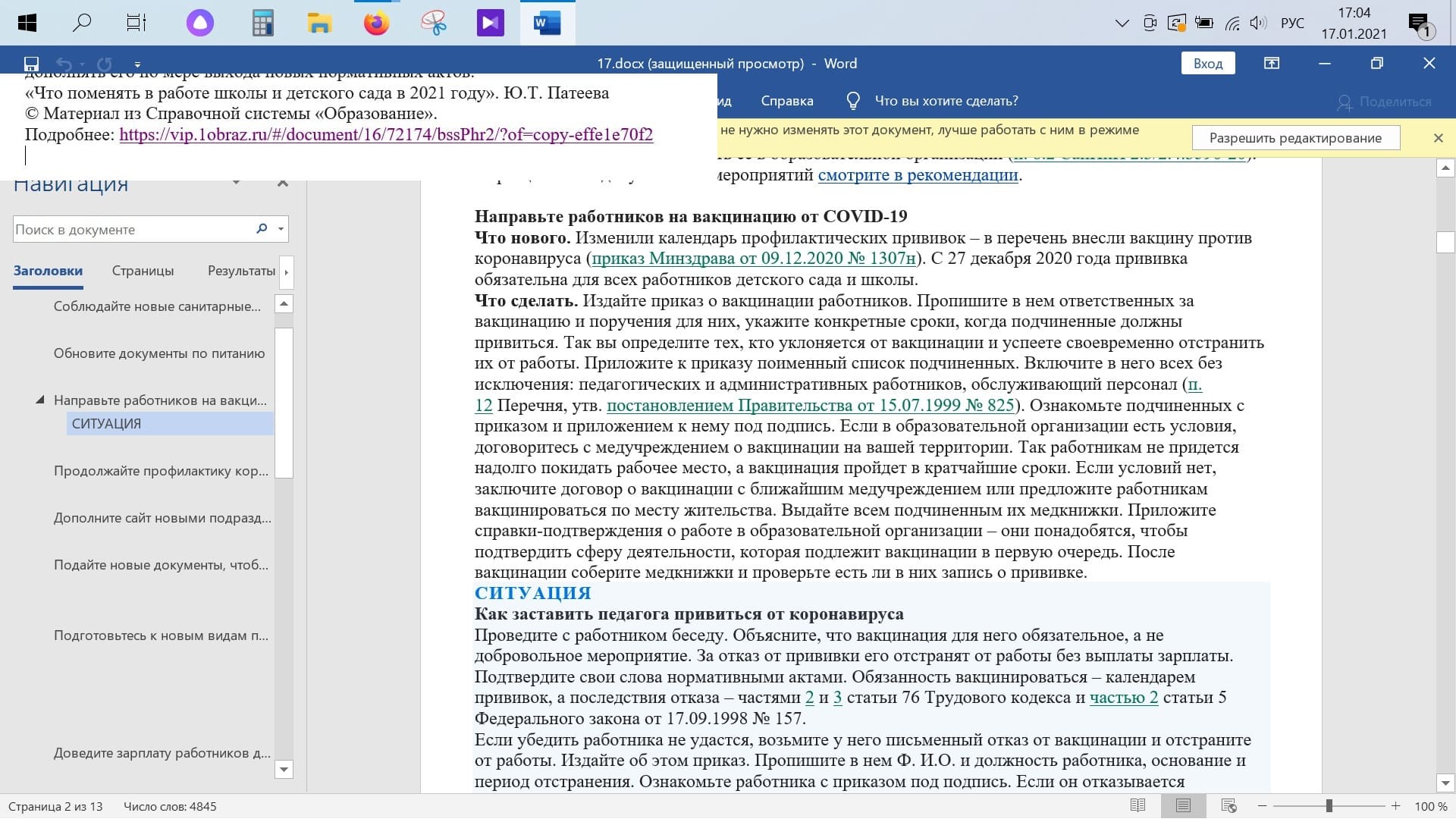This screenshot has height=819, width=1456.
Task: Go to heading Дополните сайт новыми подразд...
Action: point(162,518)
